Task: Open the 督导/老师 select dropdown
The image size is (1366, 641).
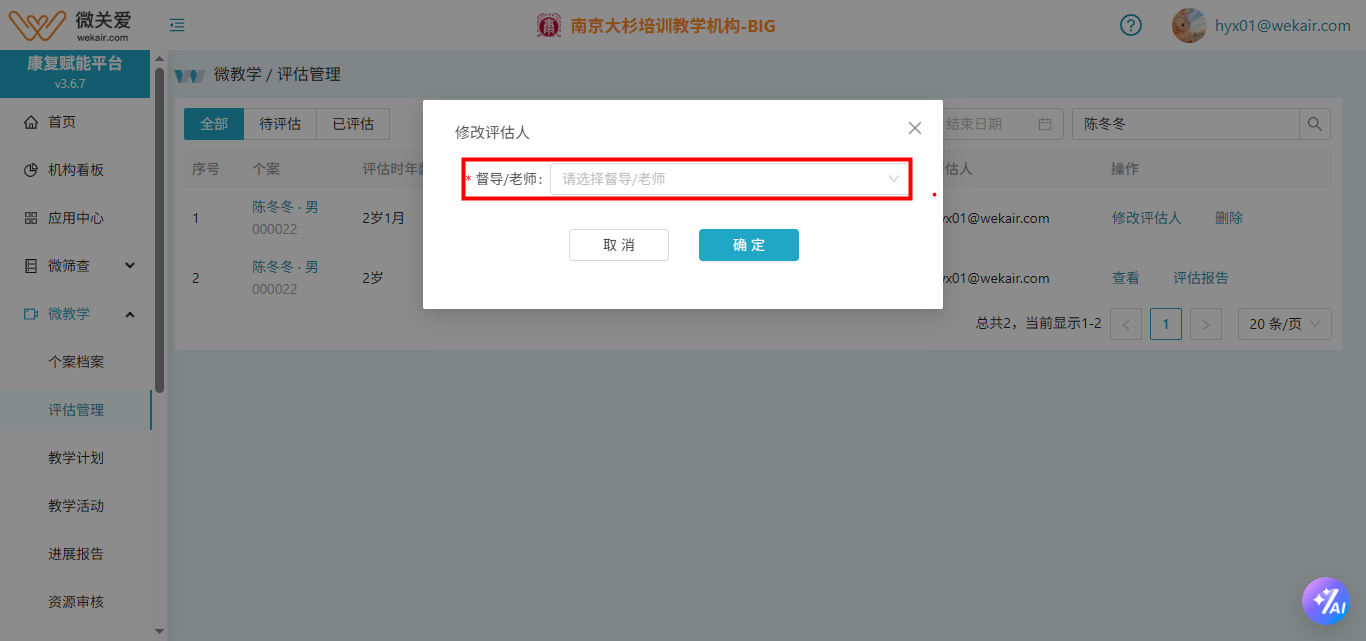Action: click(729, 179)
